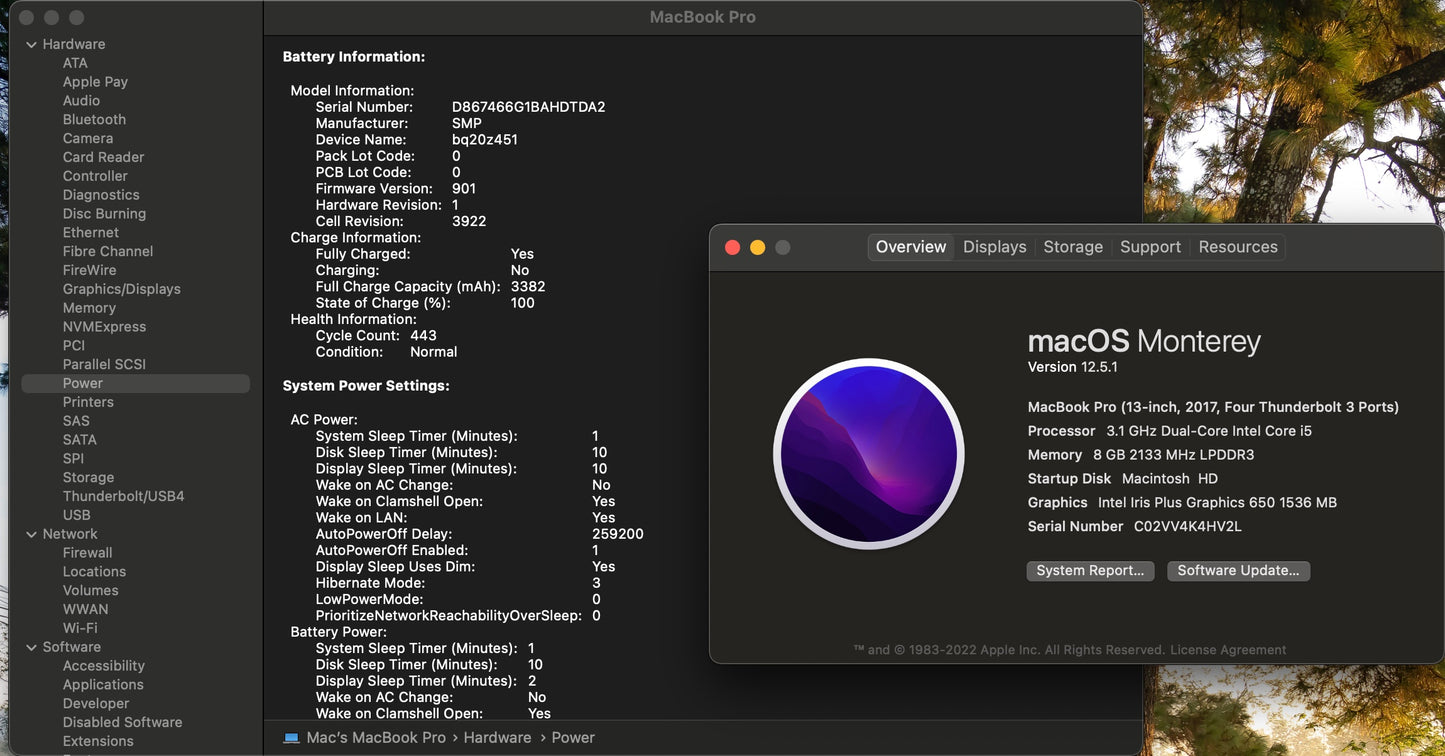Open Applications under Software
Screen dimensions: 1445x756
(103, 685)
